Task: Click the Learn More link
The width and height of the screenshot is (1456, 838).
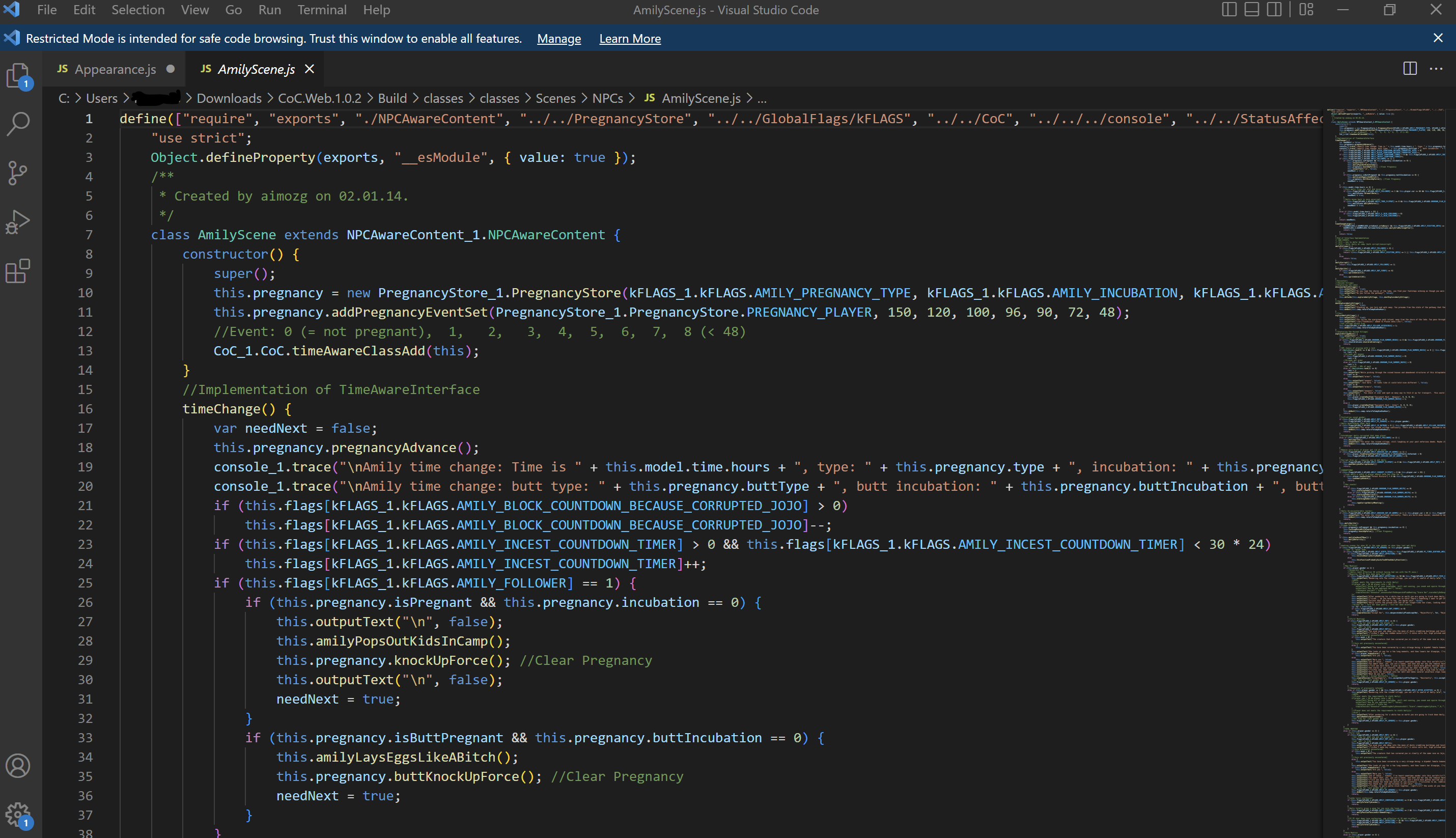Action: 630,39
